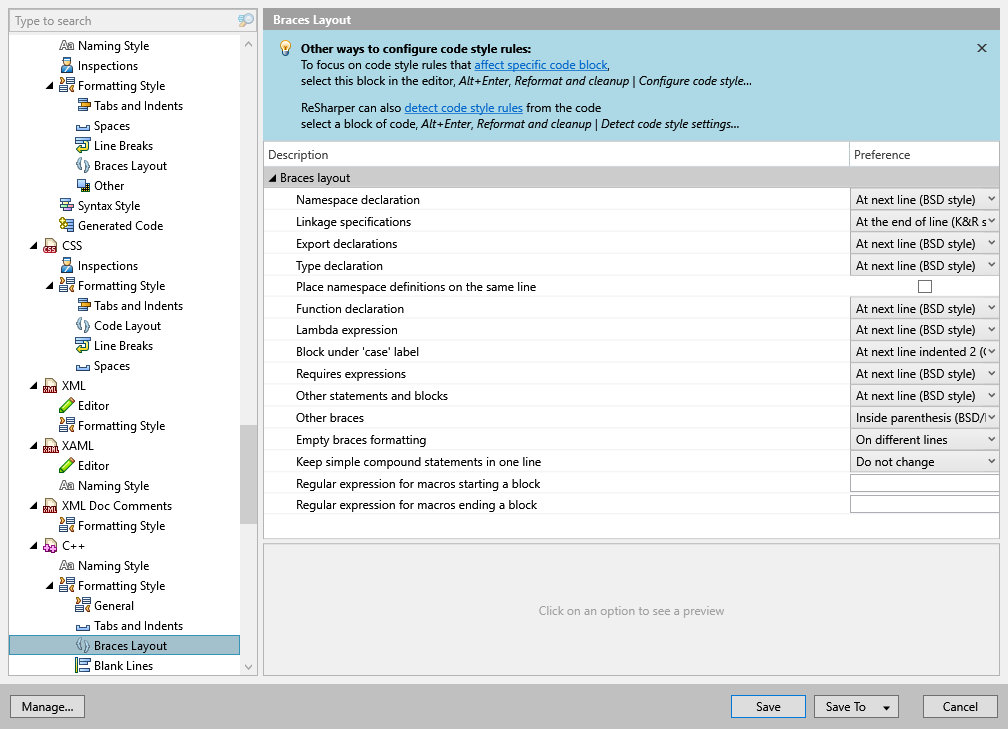Click the lightbulb tip icon in banner

coord(285,48)
